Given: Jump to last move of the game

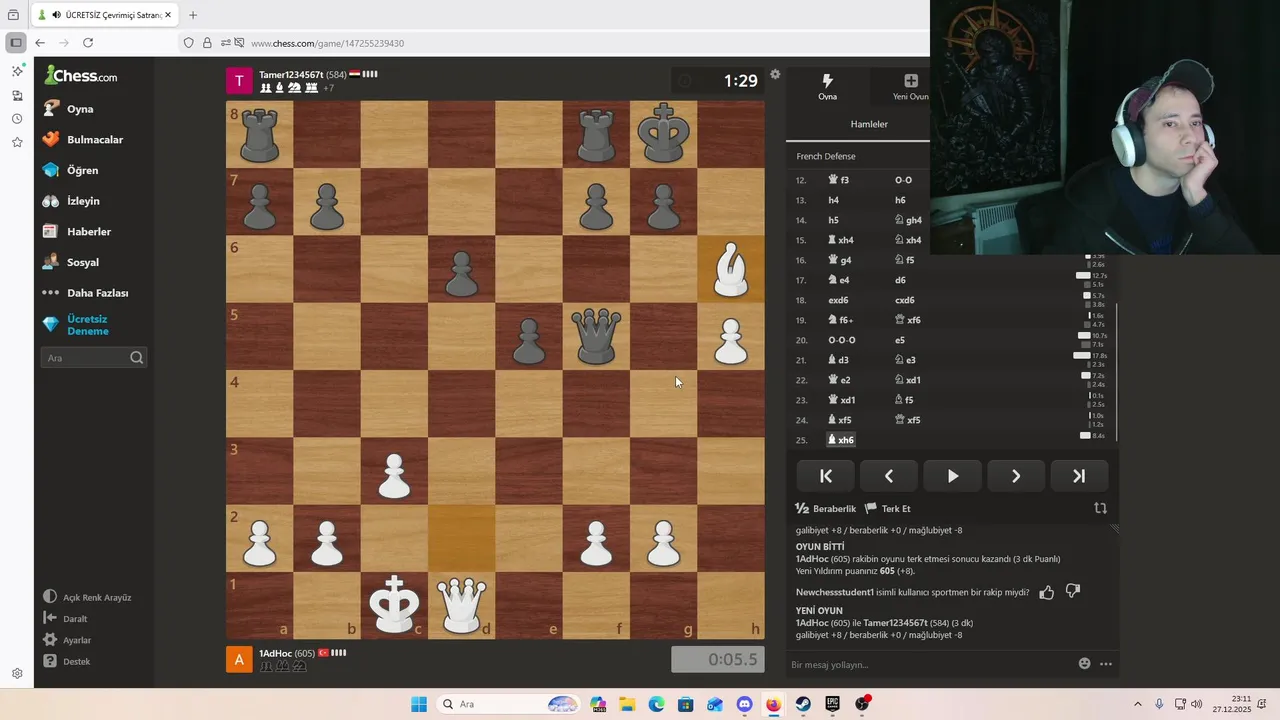Looking at the screenshot, I should click(1078, 476).
